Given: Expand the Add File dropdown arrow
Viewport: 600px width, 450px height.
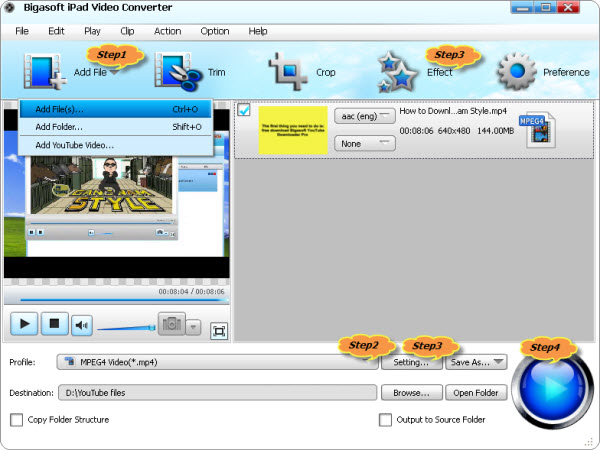Looking at the screenshot, I should click(114, 72).
